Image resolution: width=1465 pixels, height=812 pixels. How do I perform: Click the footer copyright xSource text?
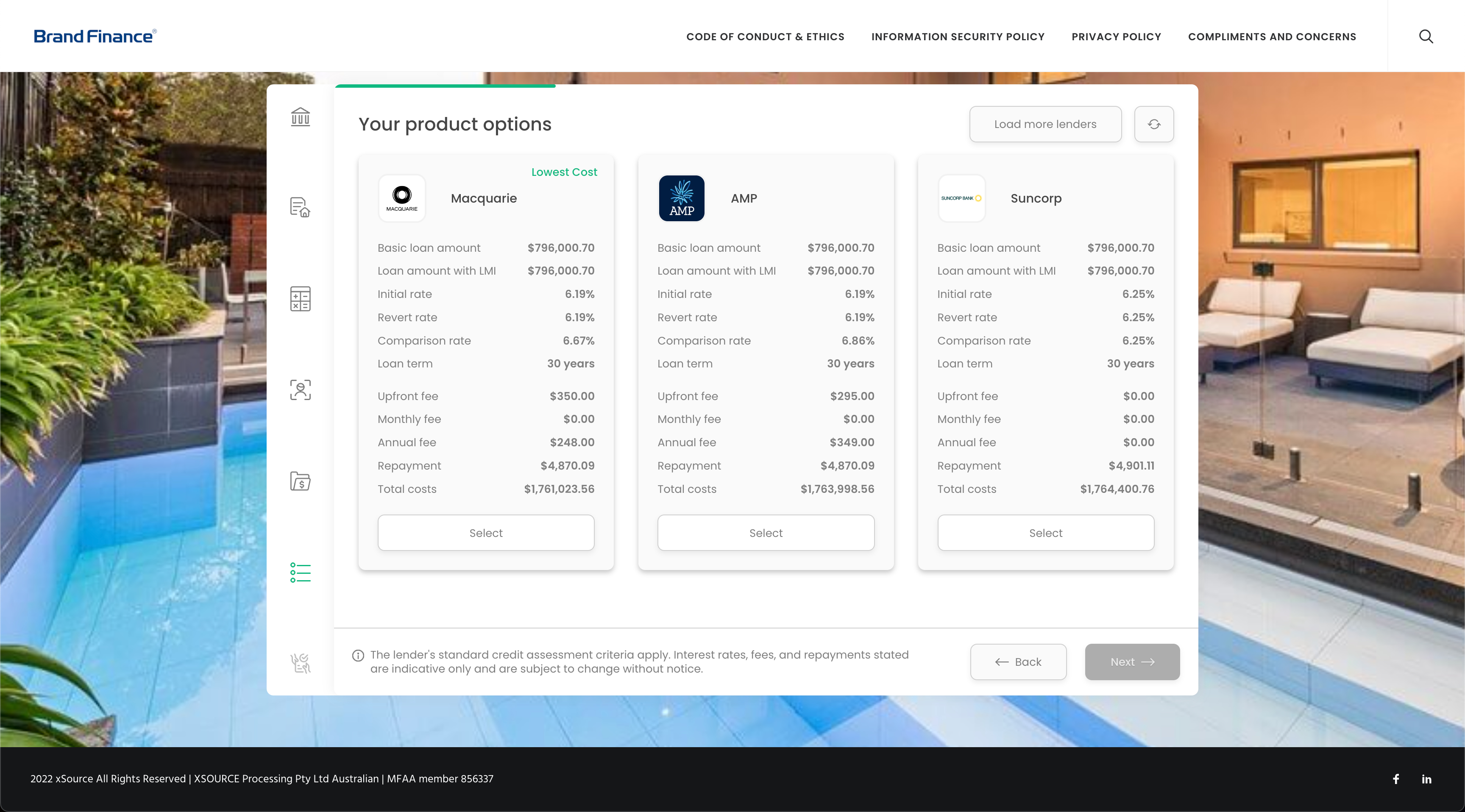pyautogui.click(x=262, y=779)
